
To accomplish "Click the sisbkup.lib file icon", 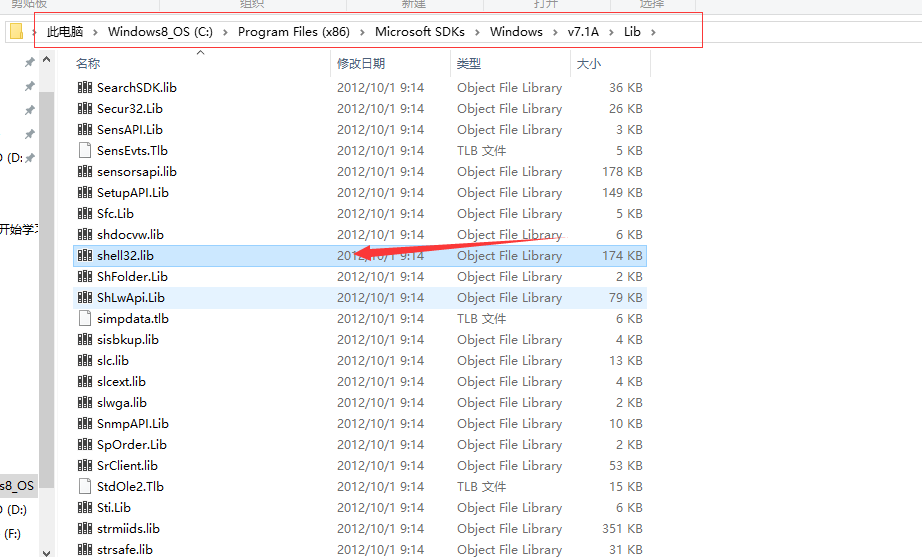I will coord(85,339).
